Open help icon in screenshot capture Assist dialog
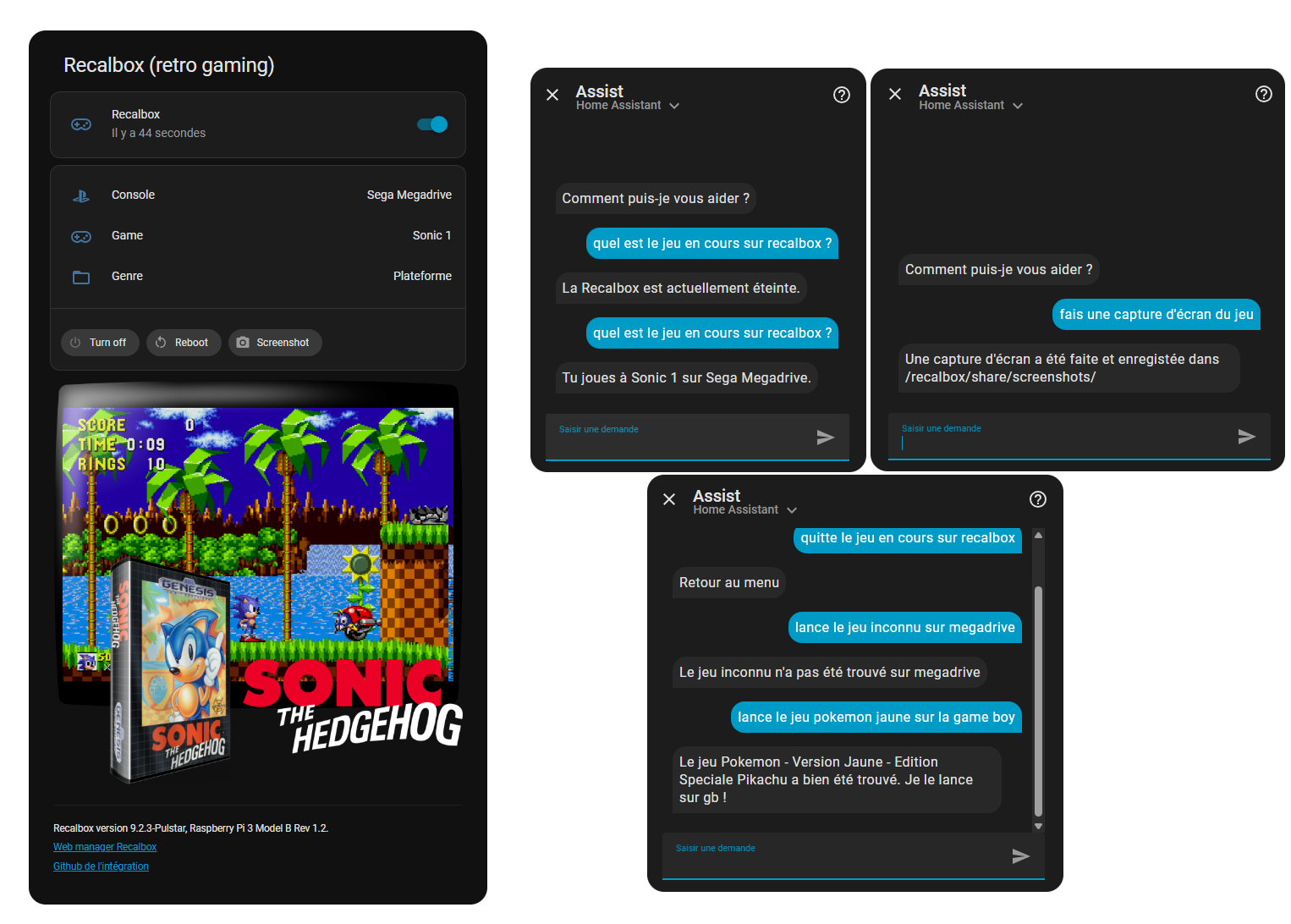Image resolution: width=1291 pixels, height=924 pixels. [x=1264, y=94]
